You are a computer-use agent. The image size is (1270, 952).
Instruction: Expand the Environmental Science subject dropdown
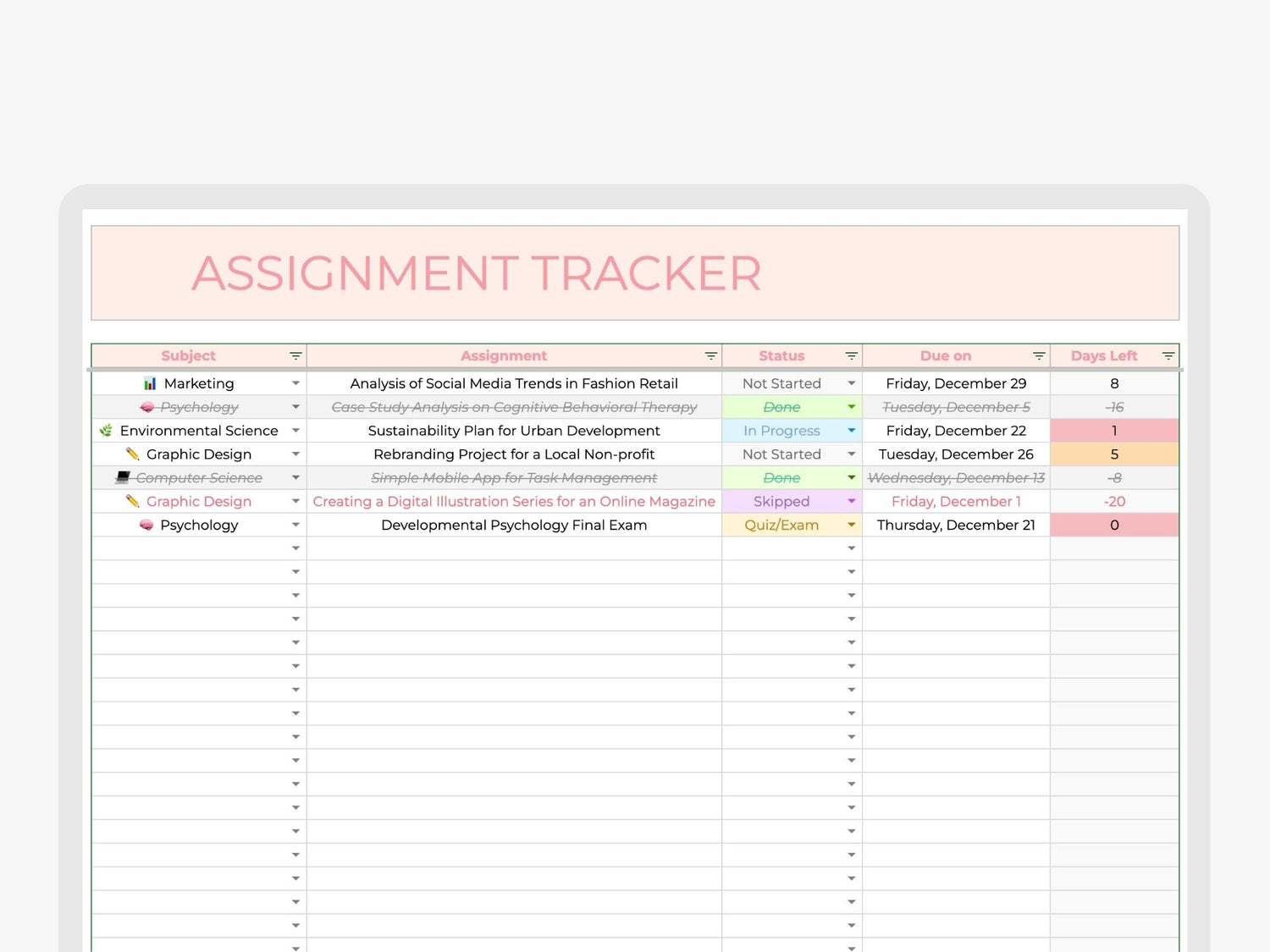[x=295, y=431]
